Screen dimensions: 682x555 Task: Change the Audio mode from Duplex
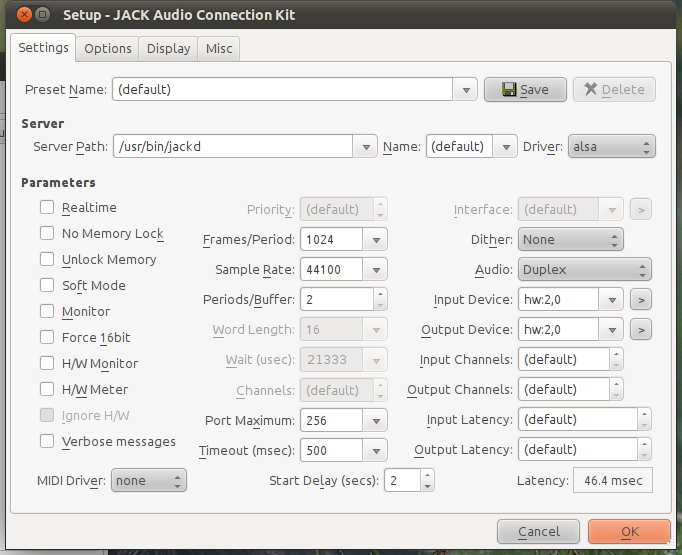[x=585, y=270]
